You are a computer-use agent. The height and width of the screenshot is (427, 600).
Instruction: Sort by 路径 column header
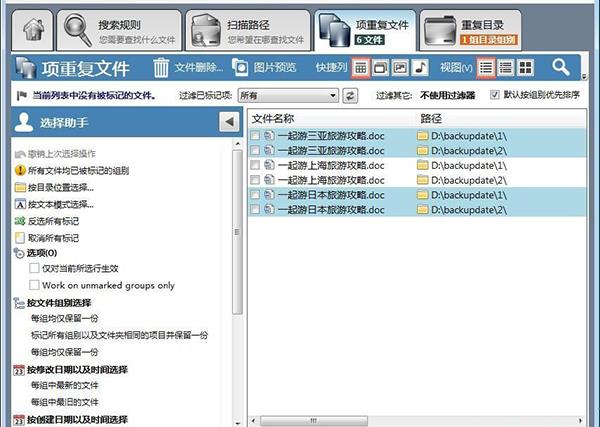(501, 119)
